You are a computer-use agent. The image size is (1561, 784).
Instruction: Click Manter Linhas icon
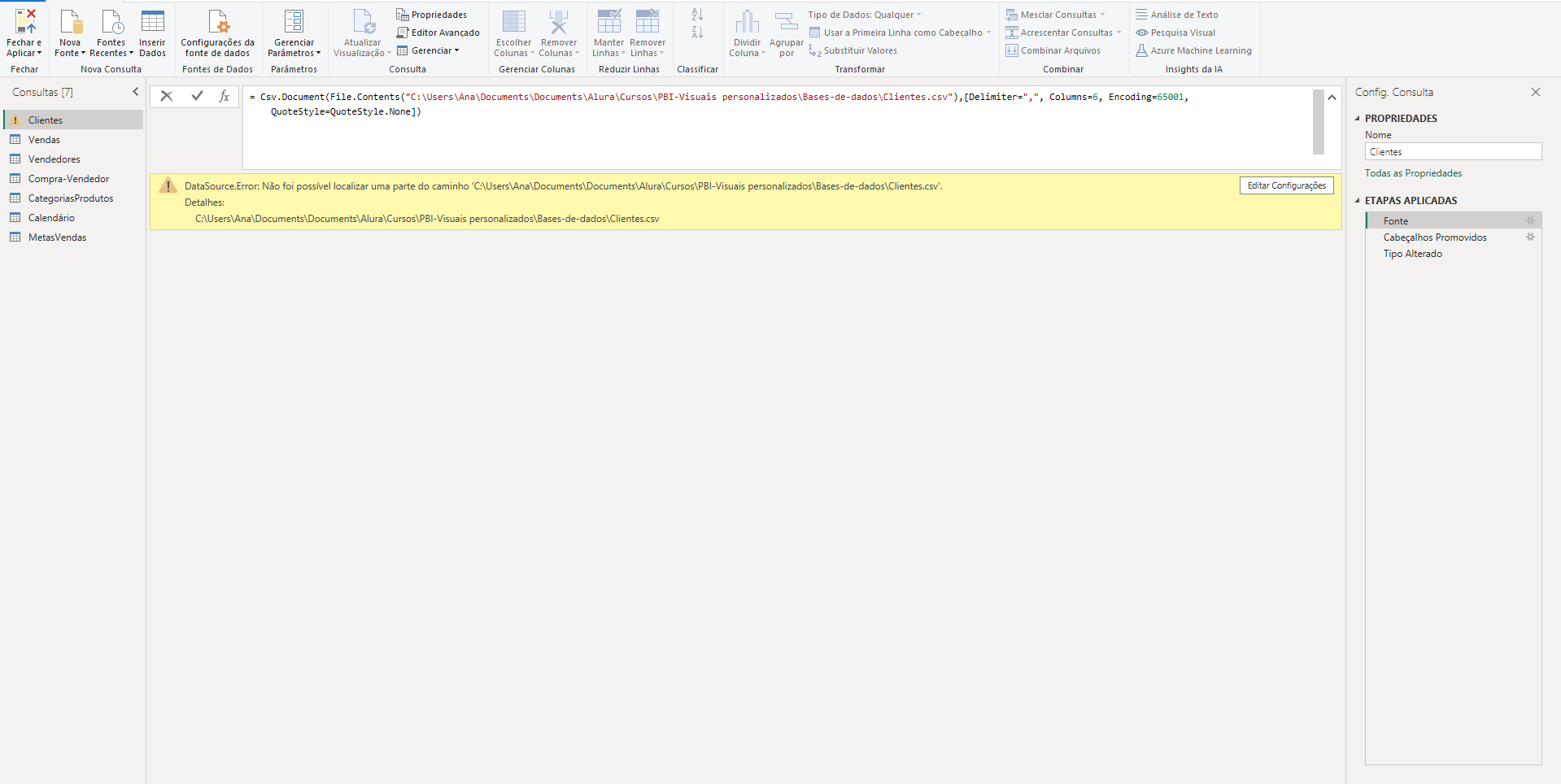608,22
